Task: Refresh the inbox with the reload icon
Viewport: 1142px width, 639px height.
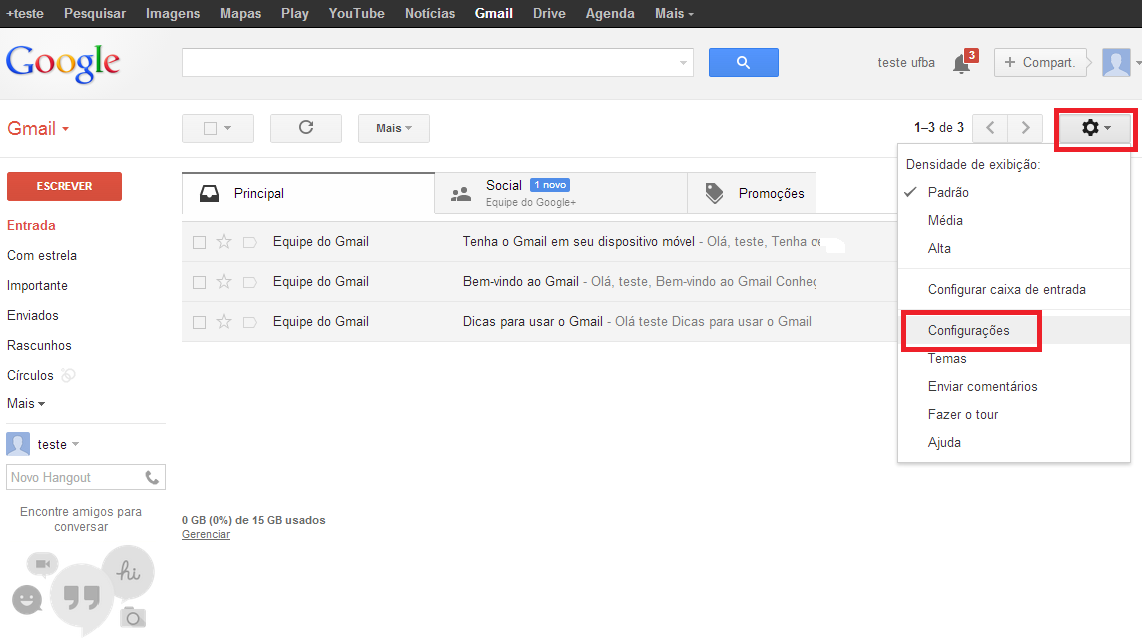Action: 306,128
